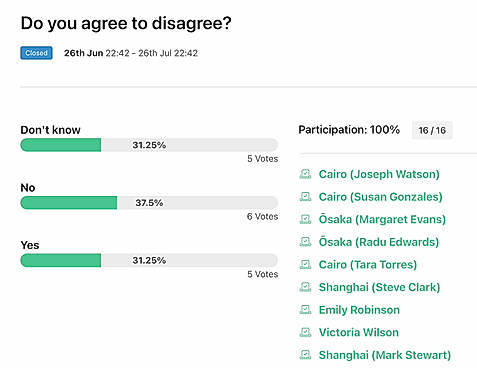The width and height of the screenshot is (477, 368).
Task: Open Cairo (Joseph Watson) voter link
Action: click(x=379, y=174)
